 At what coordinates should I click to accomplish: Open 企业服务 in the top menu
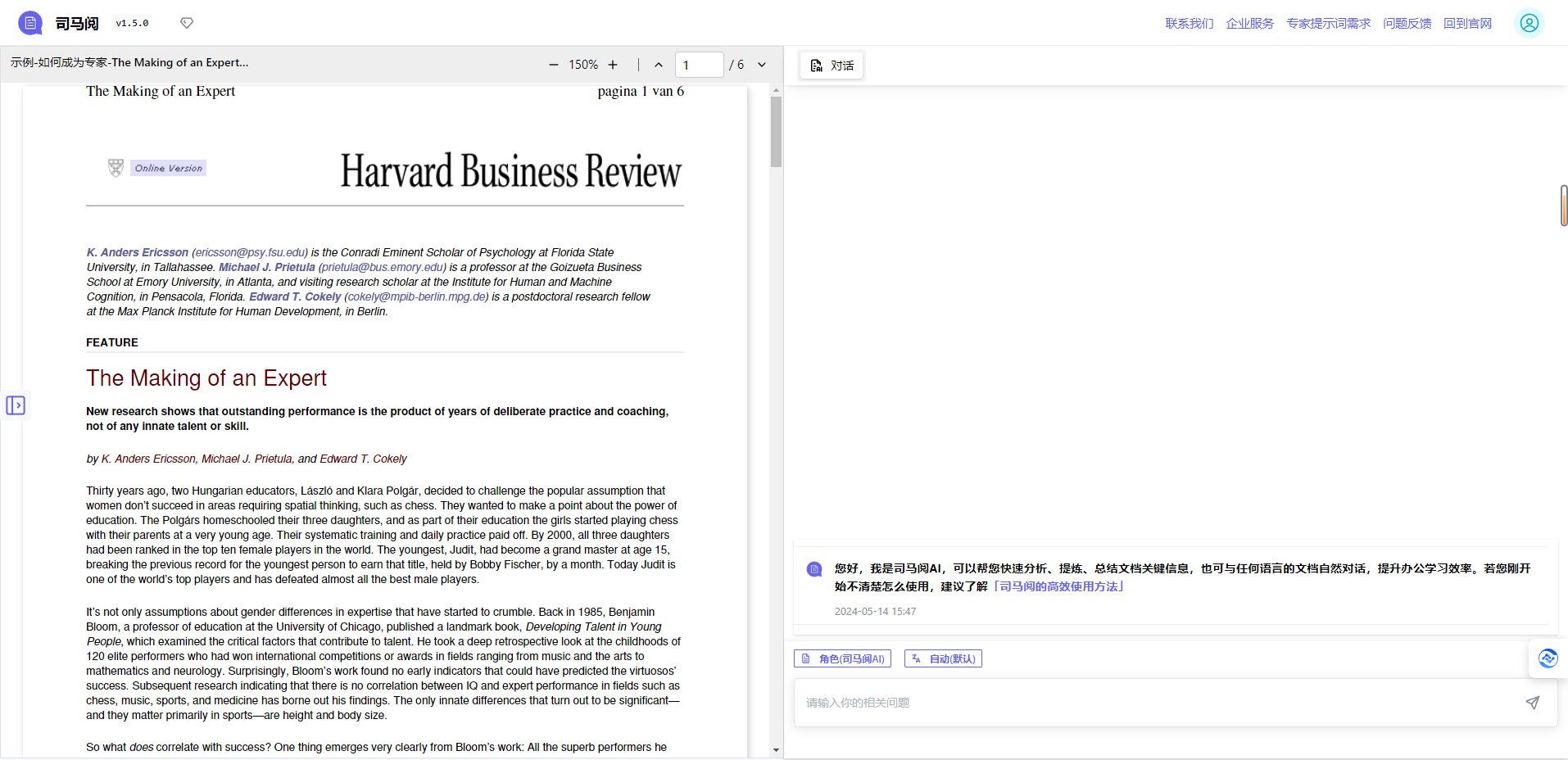click(x=1249, y=23)
